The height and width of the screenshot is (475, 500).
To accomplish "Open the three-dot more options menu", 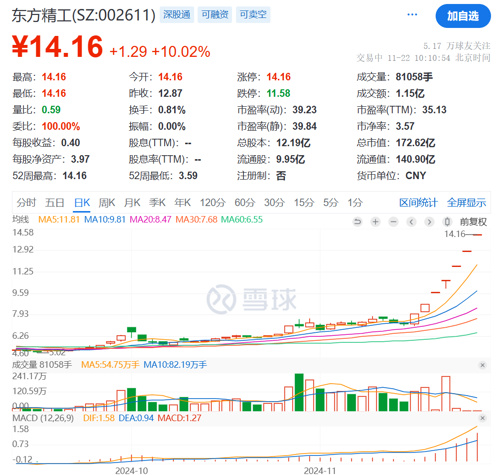I will [412, 15].
